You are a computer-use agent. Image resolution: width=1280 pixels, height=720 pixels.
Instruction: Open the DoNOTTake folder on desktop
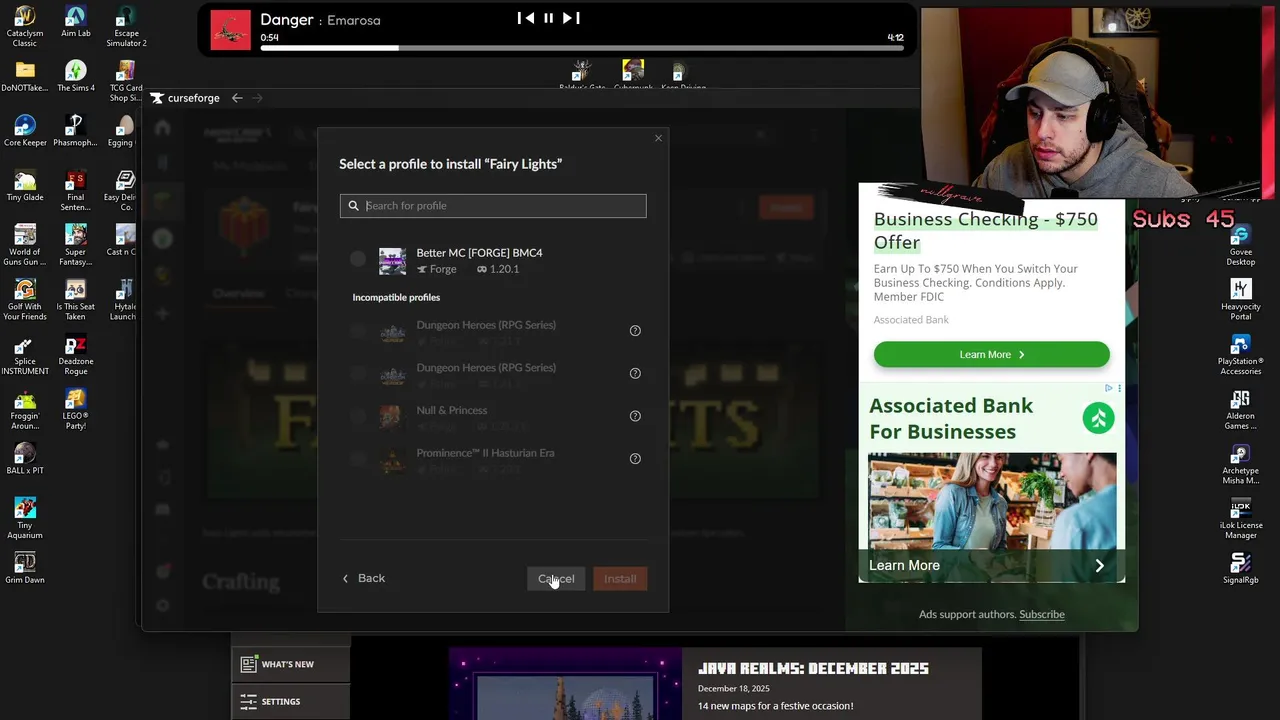pyautogui.click(x=25, y=76)
